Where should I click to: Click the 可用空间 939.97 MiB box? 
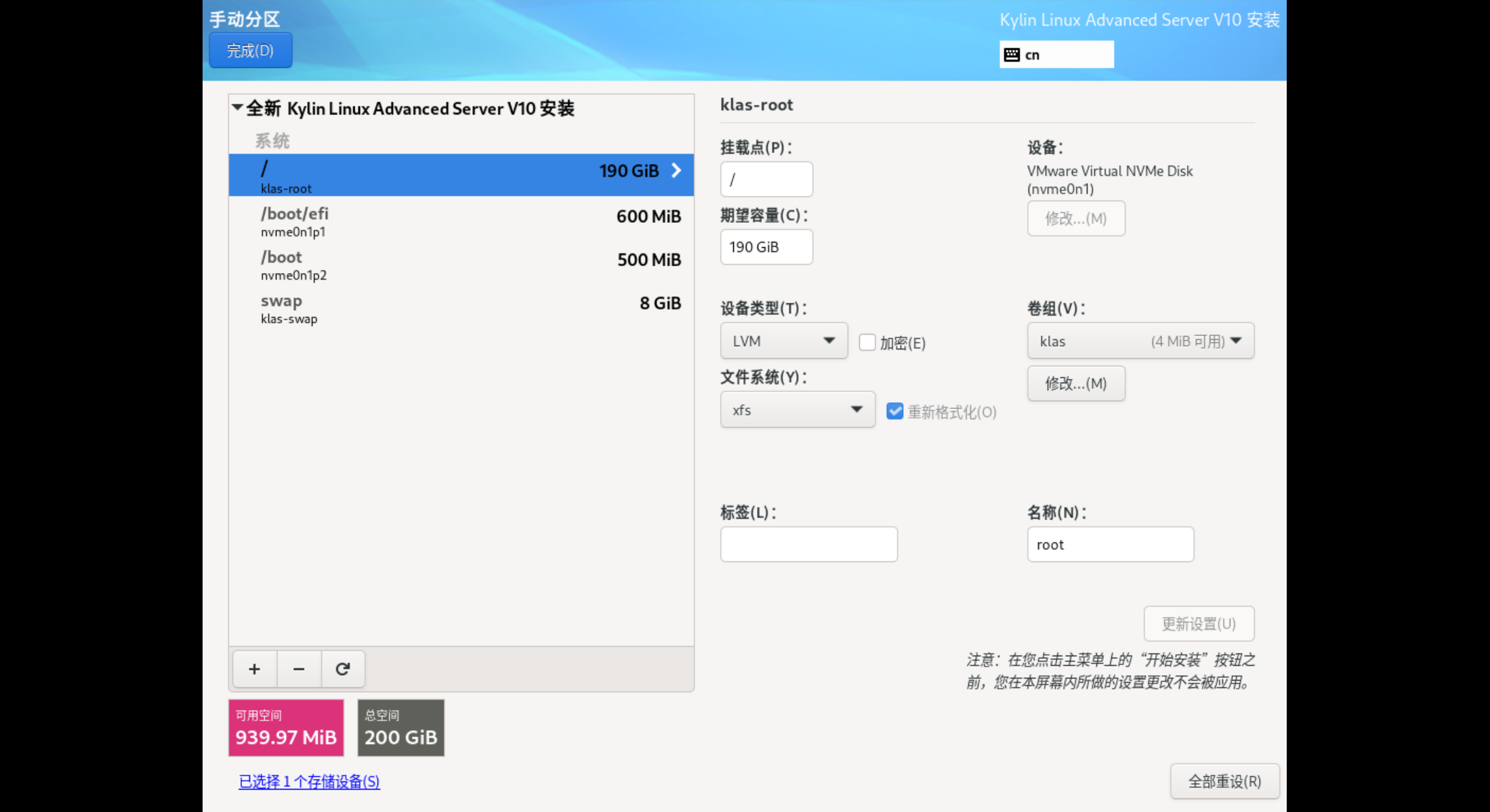pyautogui.click(x=286, y=728)
